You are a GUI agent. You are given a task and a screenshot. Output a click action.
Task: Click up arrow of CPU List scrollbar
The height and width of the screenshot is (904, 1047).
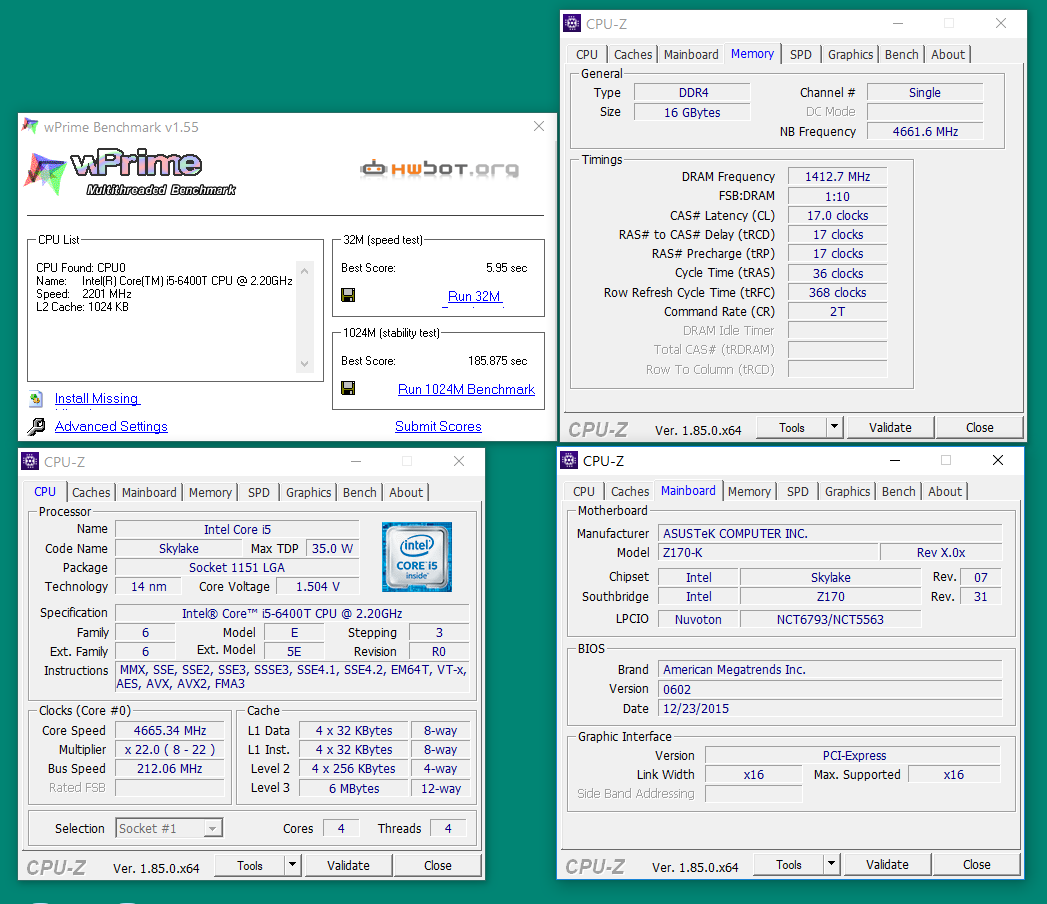(x=304, y=270)
